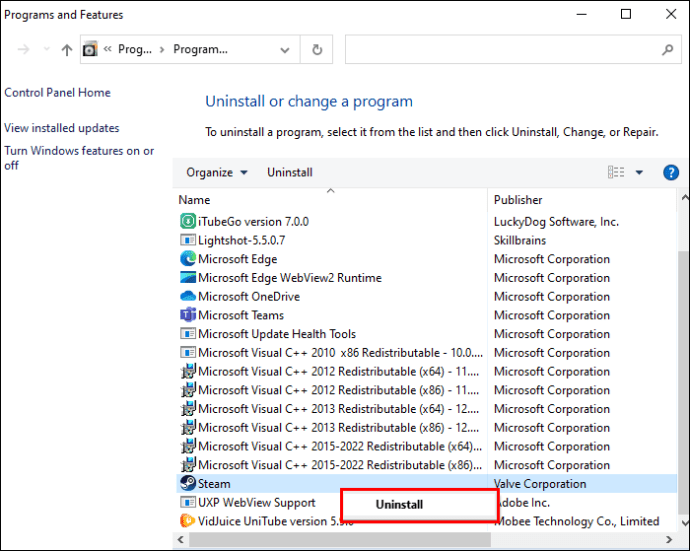
Task: Click the VidJuice UniTube icon
Action: tap(187, 521)
